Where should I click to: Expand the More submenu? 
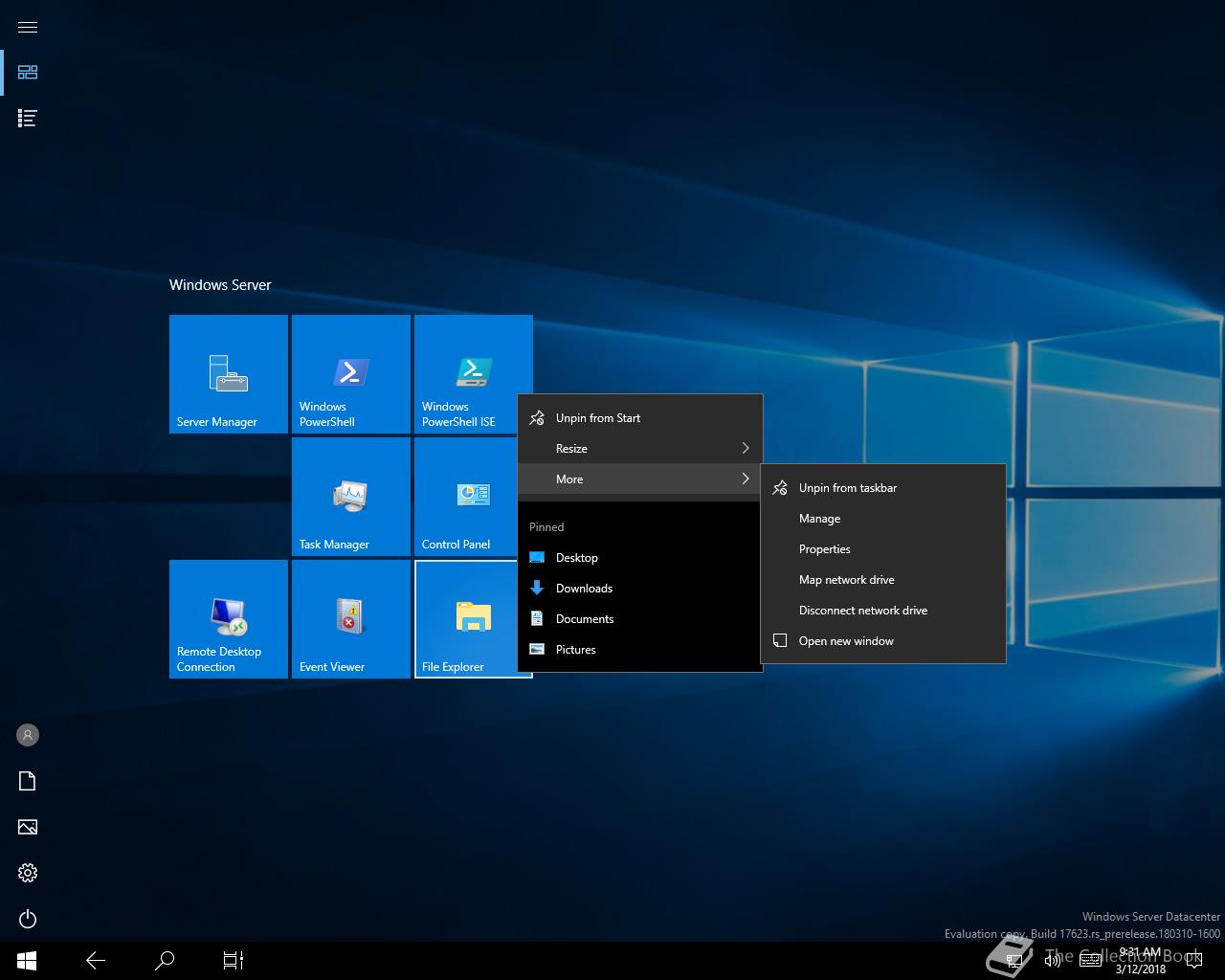coord(640,479)
